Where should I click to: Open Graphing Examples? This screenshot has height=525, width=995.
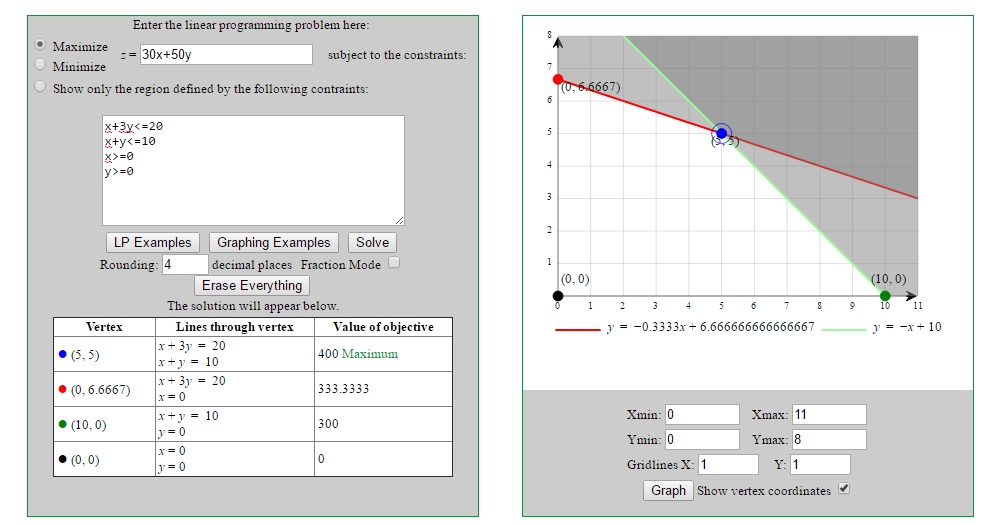tap(273, 242)
